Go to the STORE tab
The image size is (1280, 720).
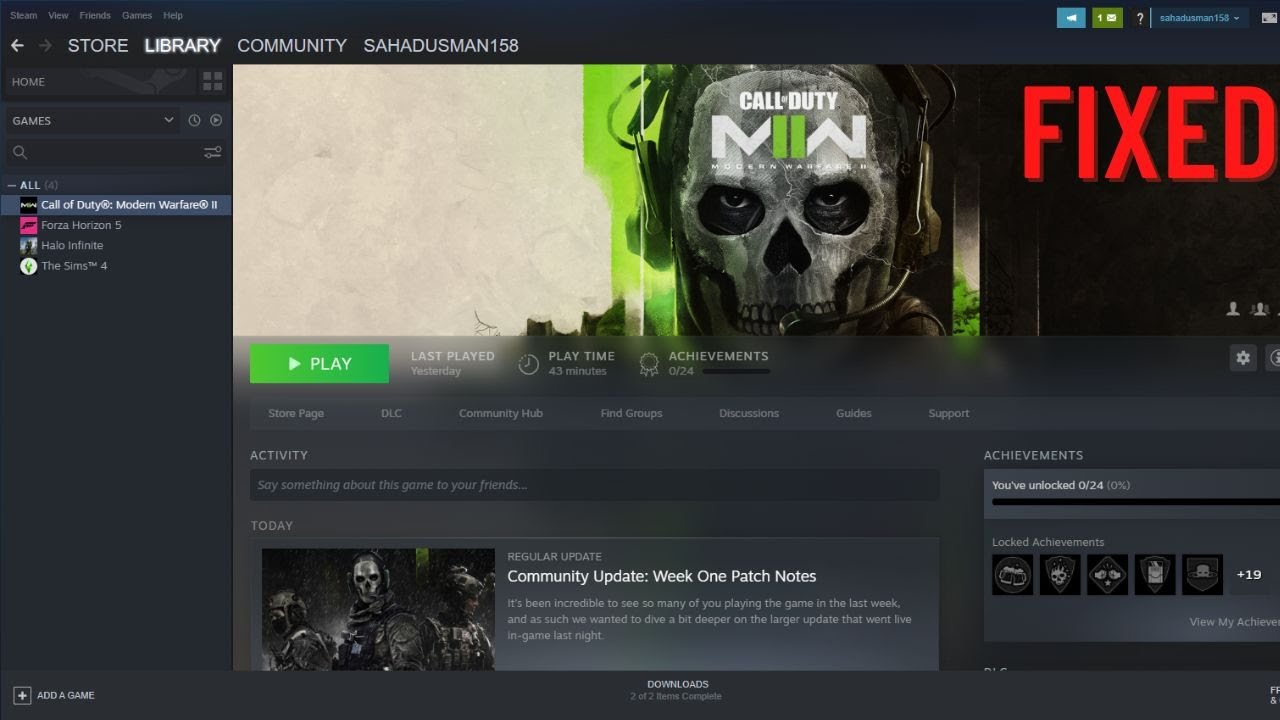98,45
